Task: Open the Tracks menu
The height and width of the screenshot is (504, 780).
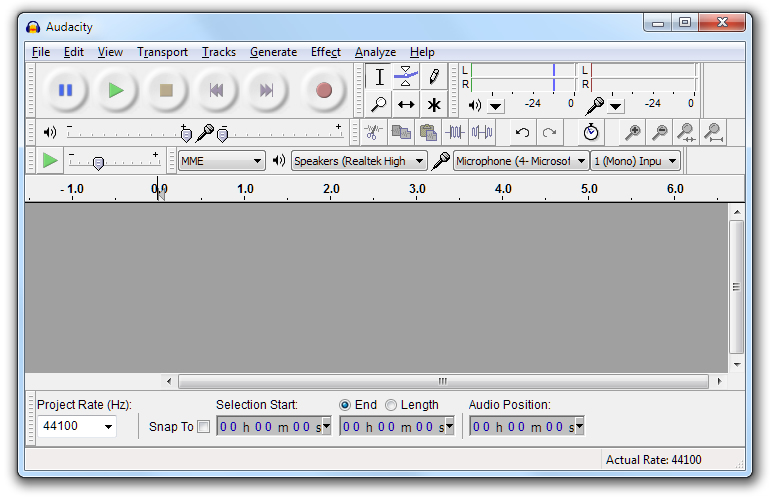Action: click(218, 52)
